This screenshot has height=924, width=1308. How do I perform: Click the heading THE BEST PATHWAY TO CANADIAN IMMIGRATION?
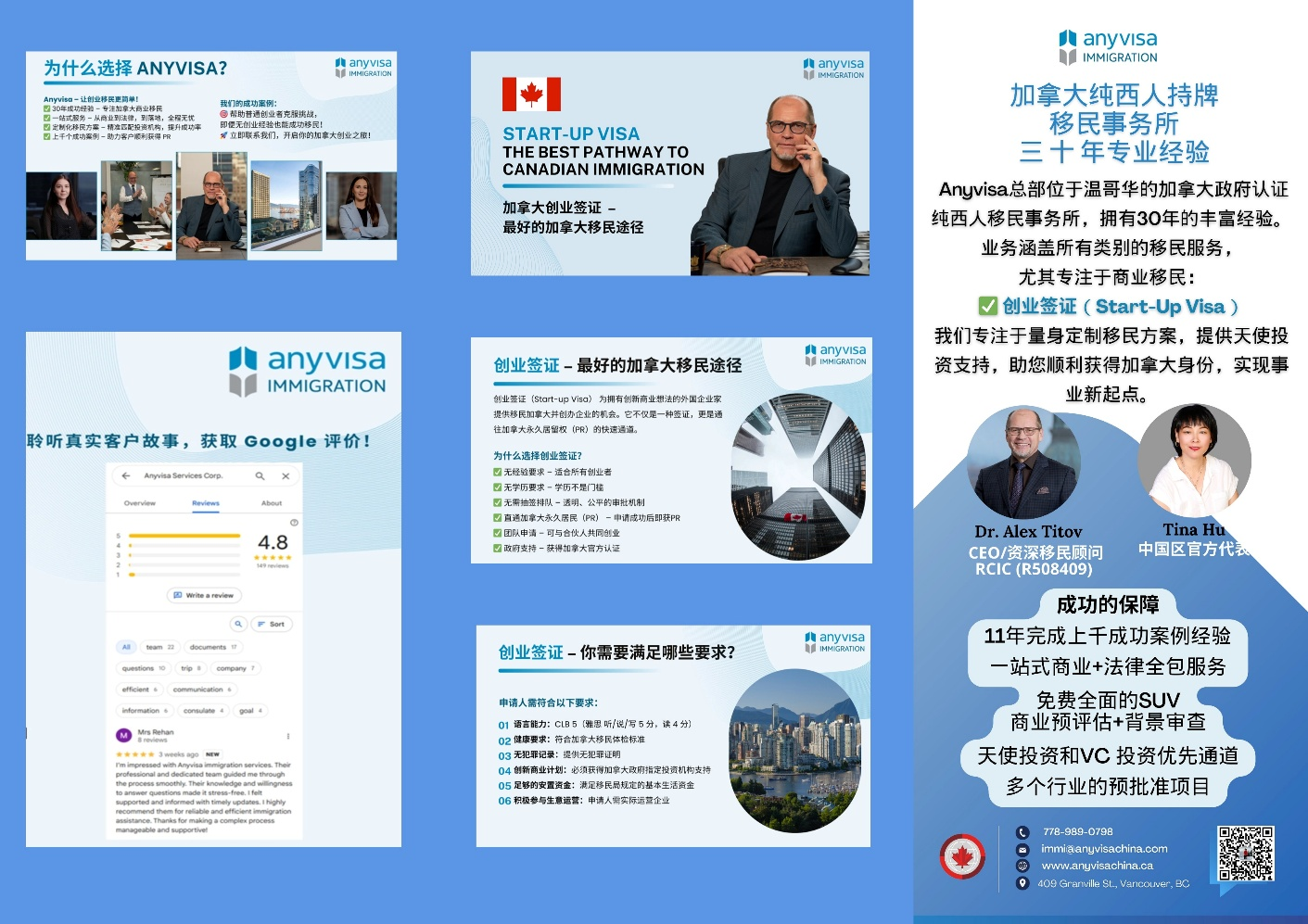(603, 160)
